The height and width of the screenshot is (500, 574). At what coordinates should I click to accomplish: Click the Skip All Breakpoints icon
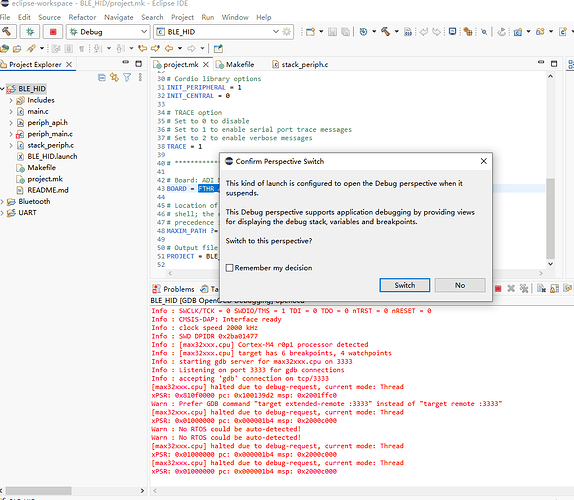pyautogui.click(x=484, y=32)
